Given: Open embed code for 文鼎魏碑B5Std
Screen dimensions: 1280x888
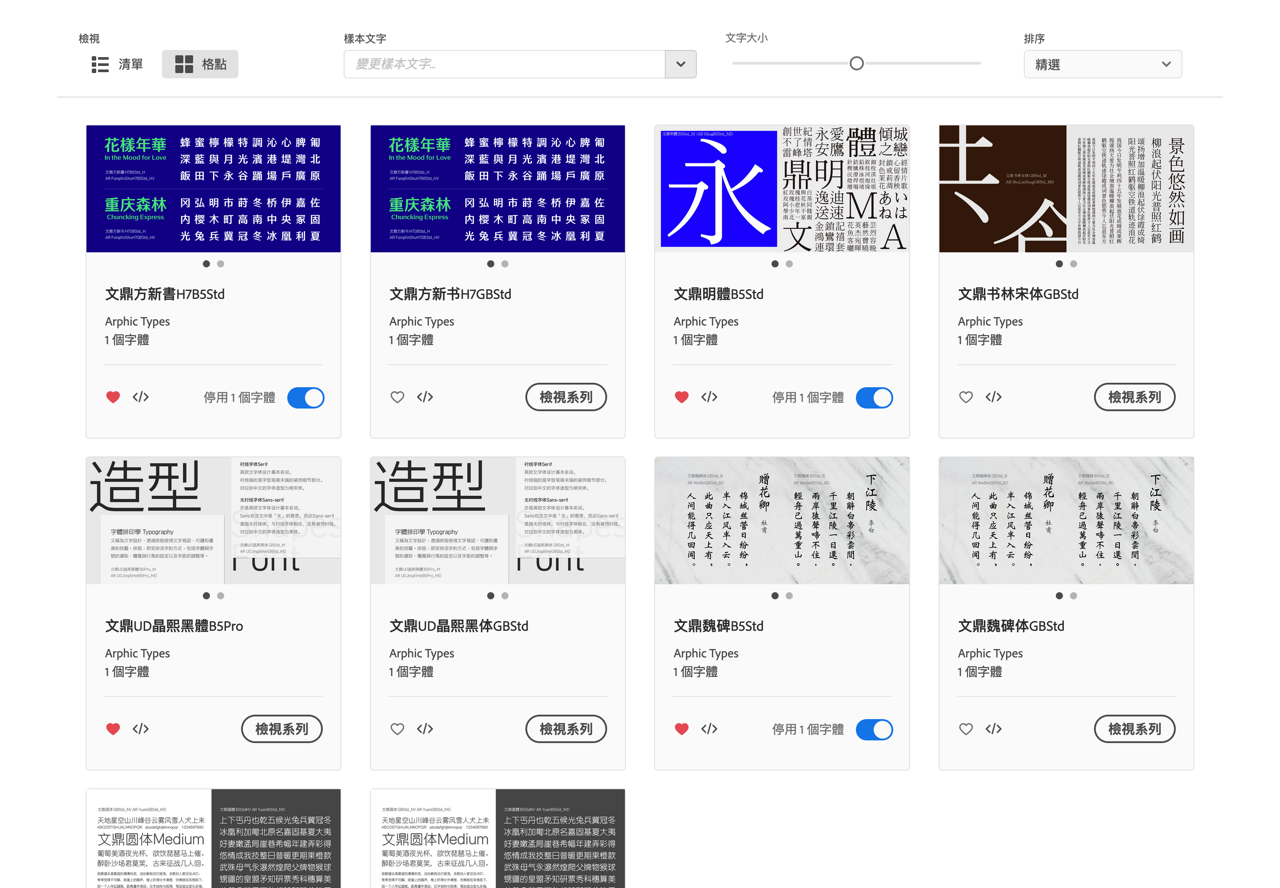Looking at the screenshot, I should click(x=709, y=729).
